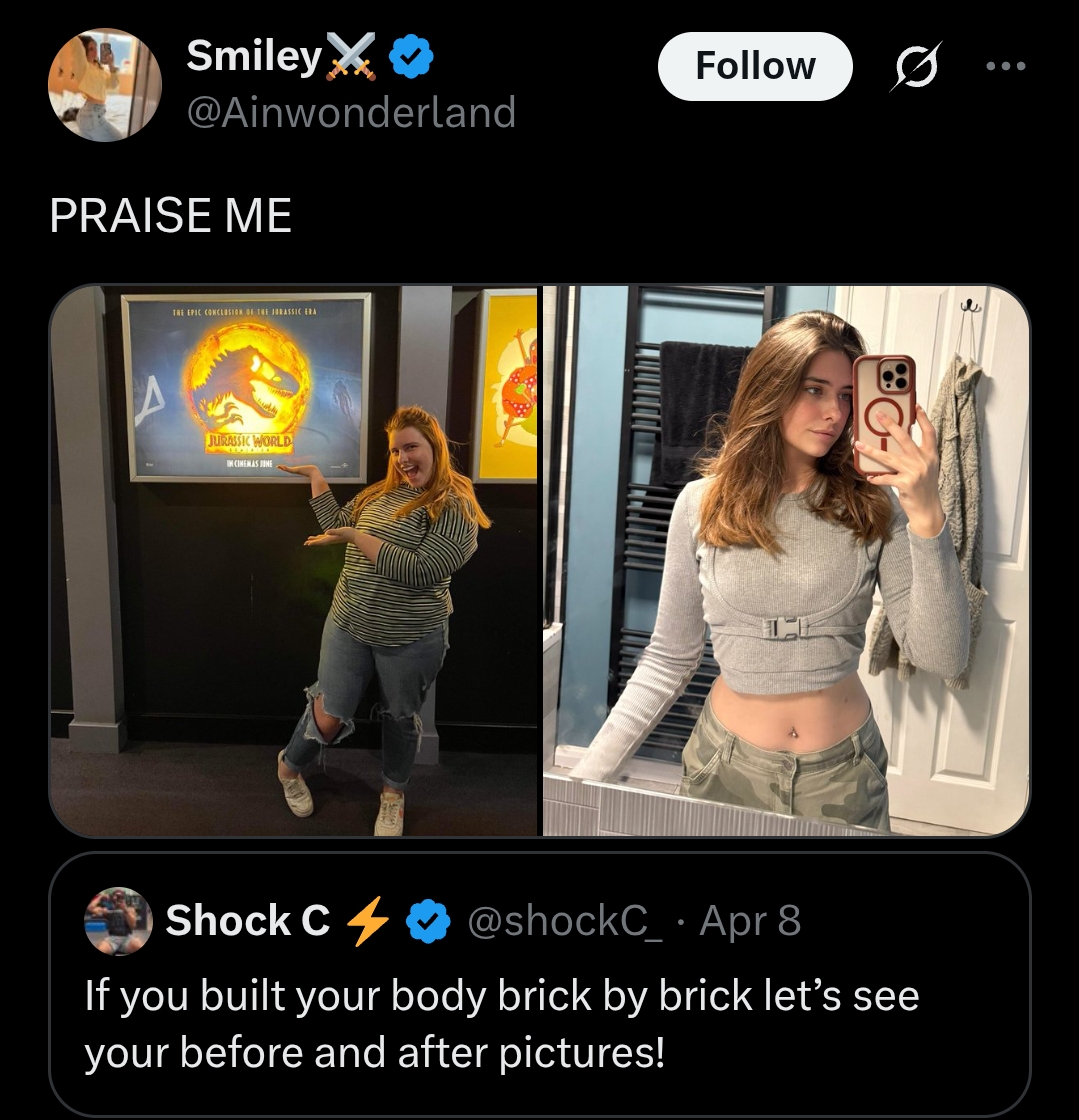
Task: Go to the @shockC_ handle
Action: tap(565, 920)
